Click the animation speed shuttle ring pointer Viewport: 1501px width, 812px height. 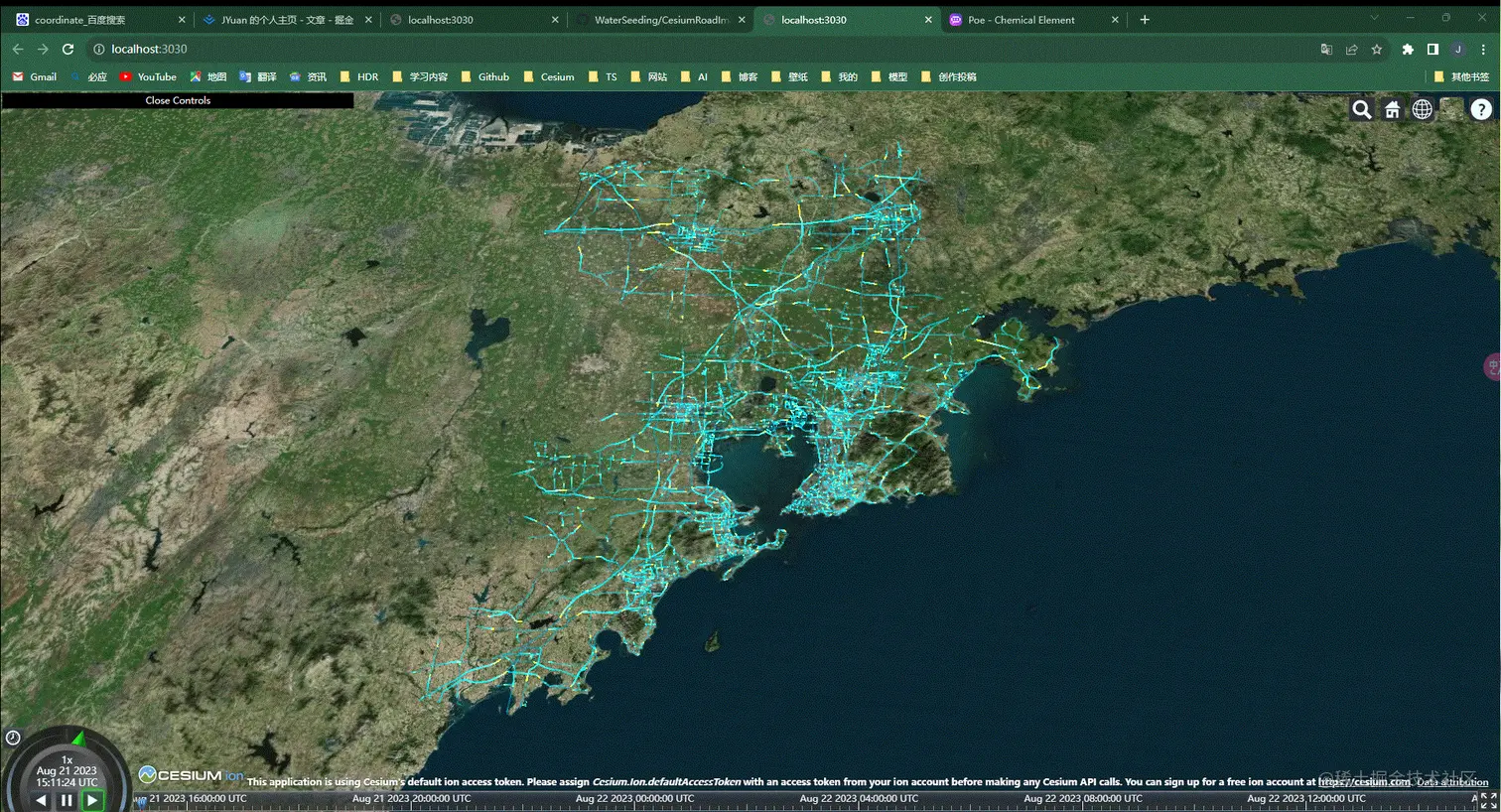78,738
